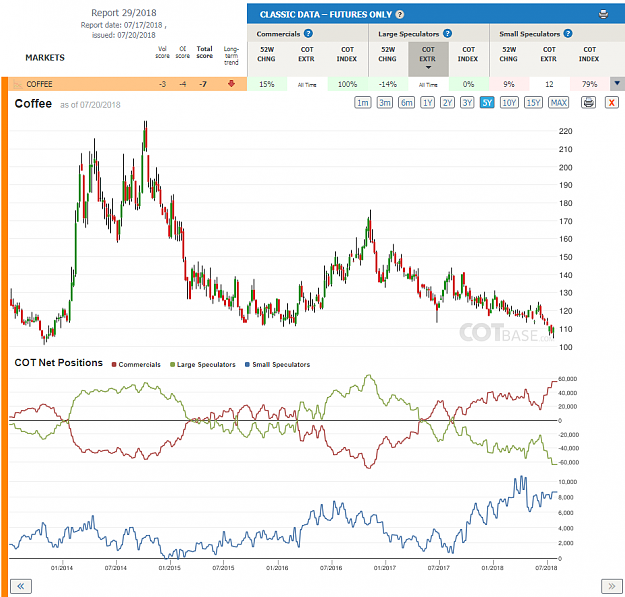Image resolution: width=625 pixels, height=597 pixels.
Task: Go to previous page with left arrows
Action: (x=21, y=586)
